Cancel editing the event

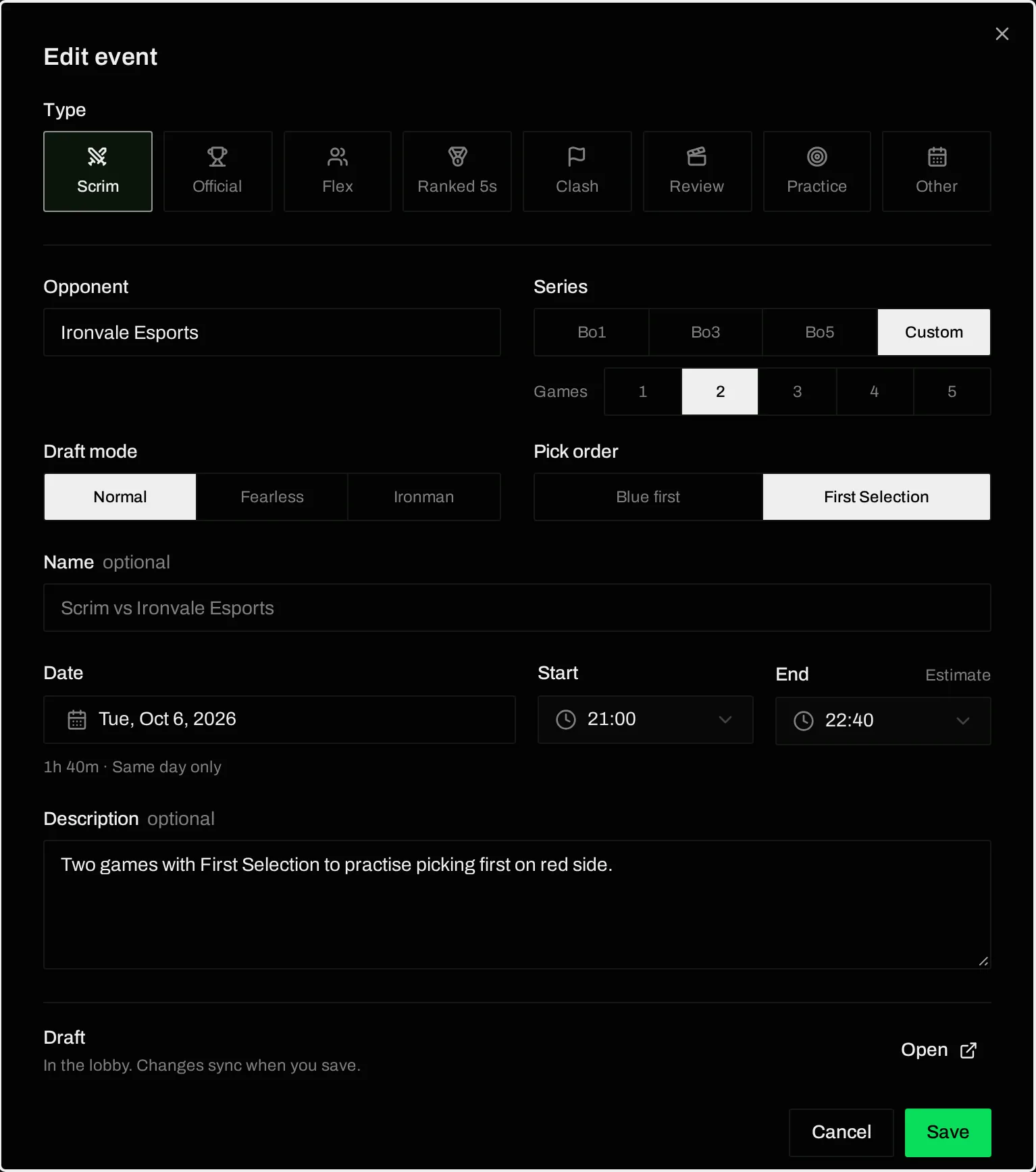[841, 1132]
